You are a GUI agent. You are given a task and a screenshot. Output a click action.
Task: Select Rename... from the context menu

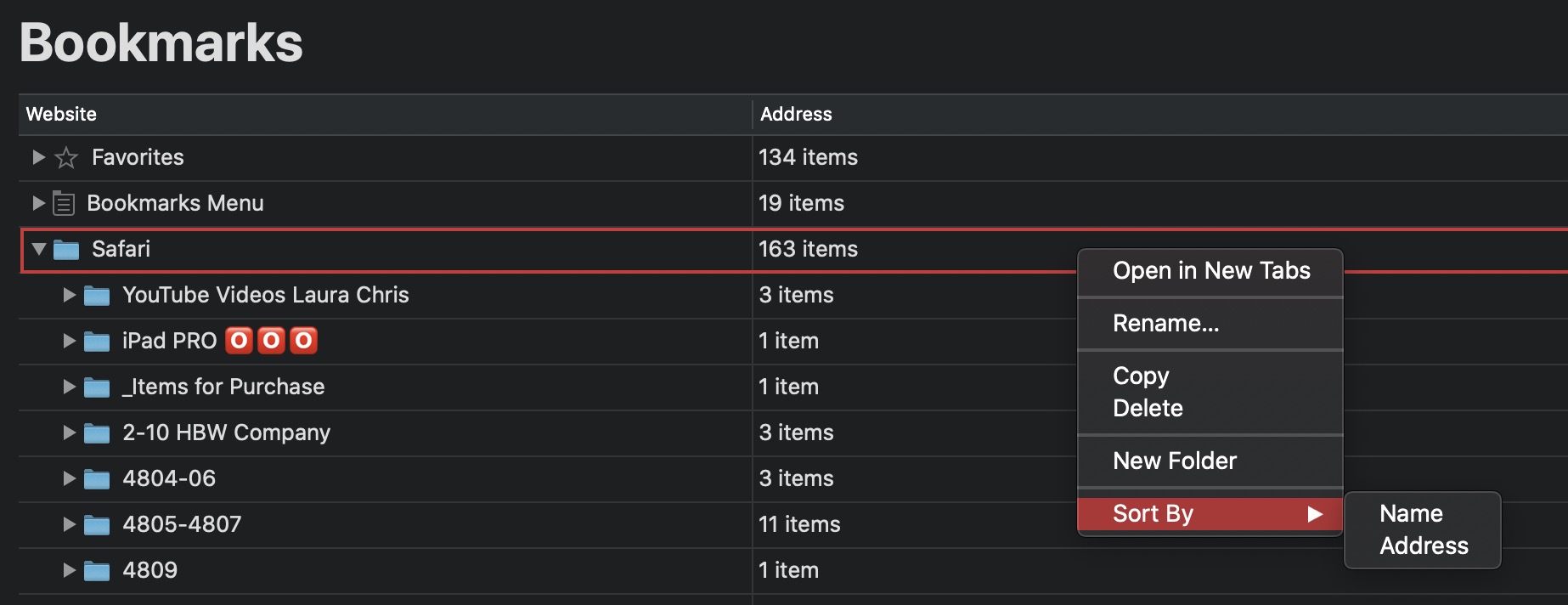(1165, 324)
